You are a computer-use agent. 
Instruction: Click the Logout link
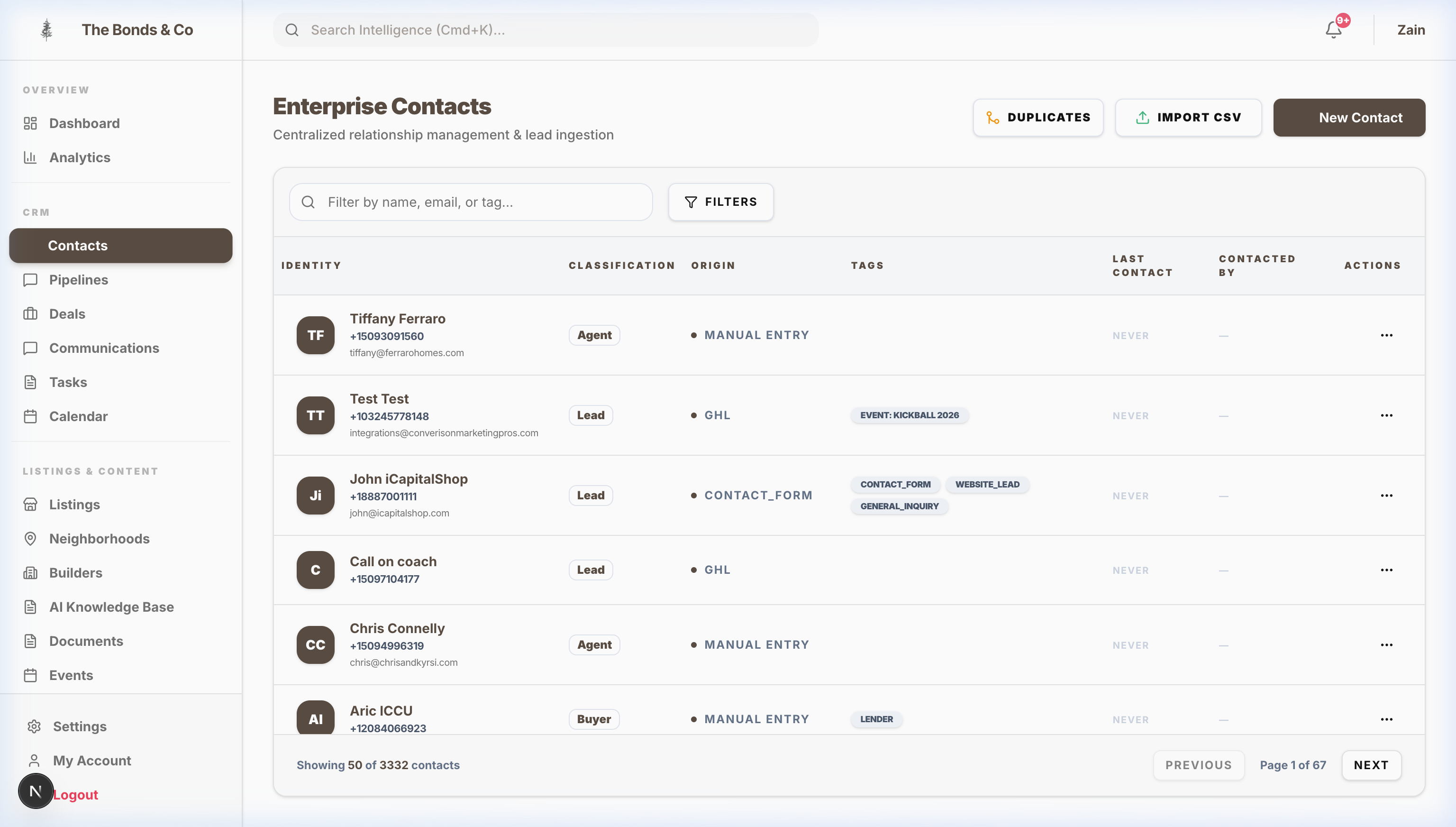75,795
